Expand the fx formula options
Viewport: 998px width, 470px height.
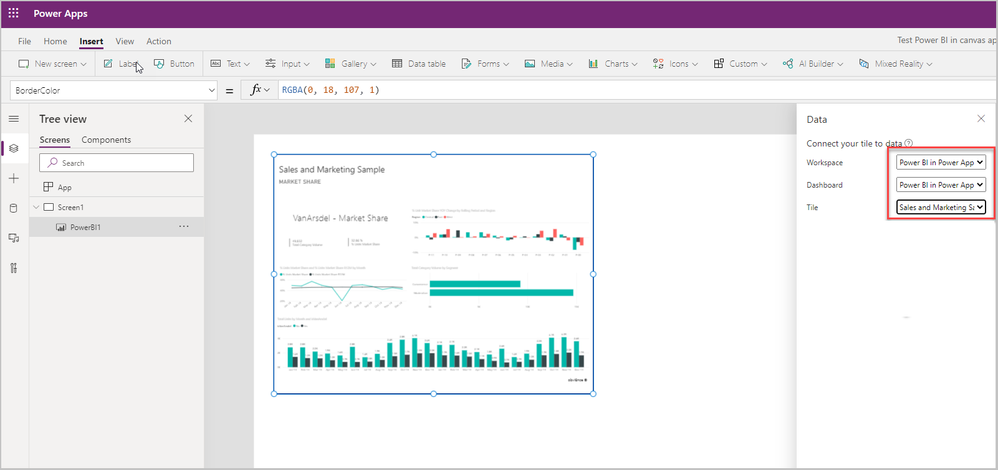[x=259, y=90]
